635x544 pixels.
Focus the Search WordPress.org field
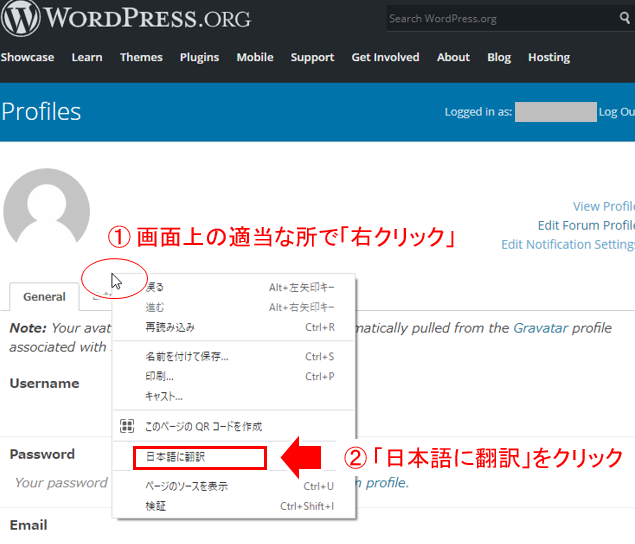[x=502, y=19]
